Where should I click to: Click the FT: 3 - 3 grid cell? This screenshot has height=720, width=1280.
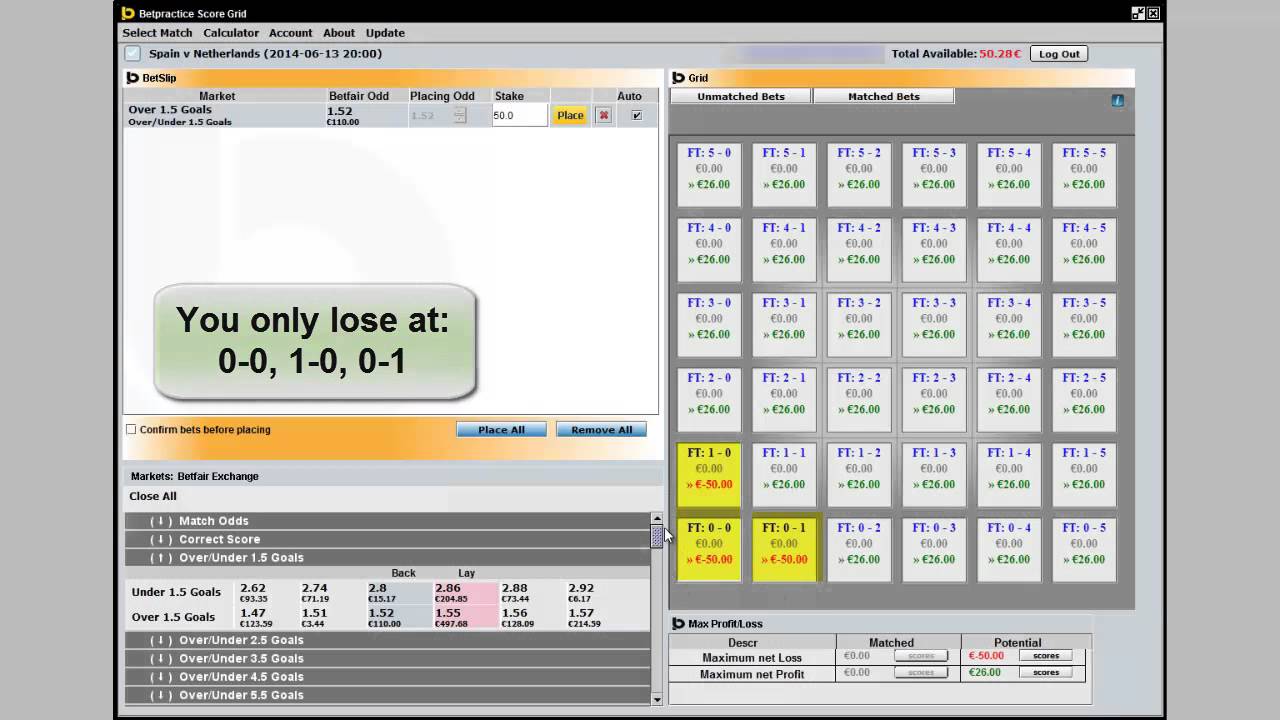[934, 325]
